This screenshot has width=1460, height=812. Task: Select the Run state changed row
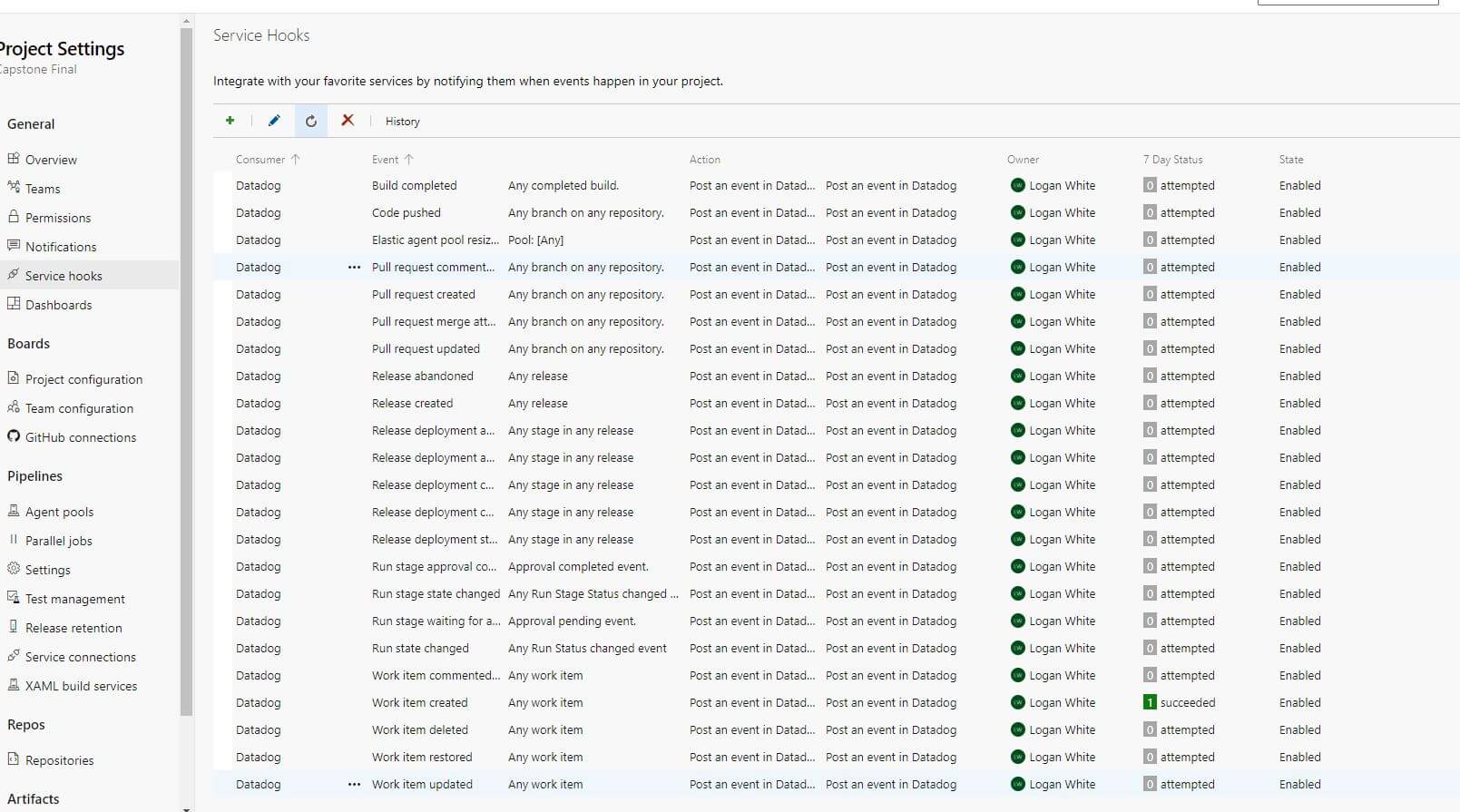pyautogui.click(x=837, y=648)
